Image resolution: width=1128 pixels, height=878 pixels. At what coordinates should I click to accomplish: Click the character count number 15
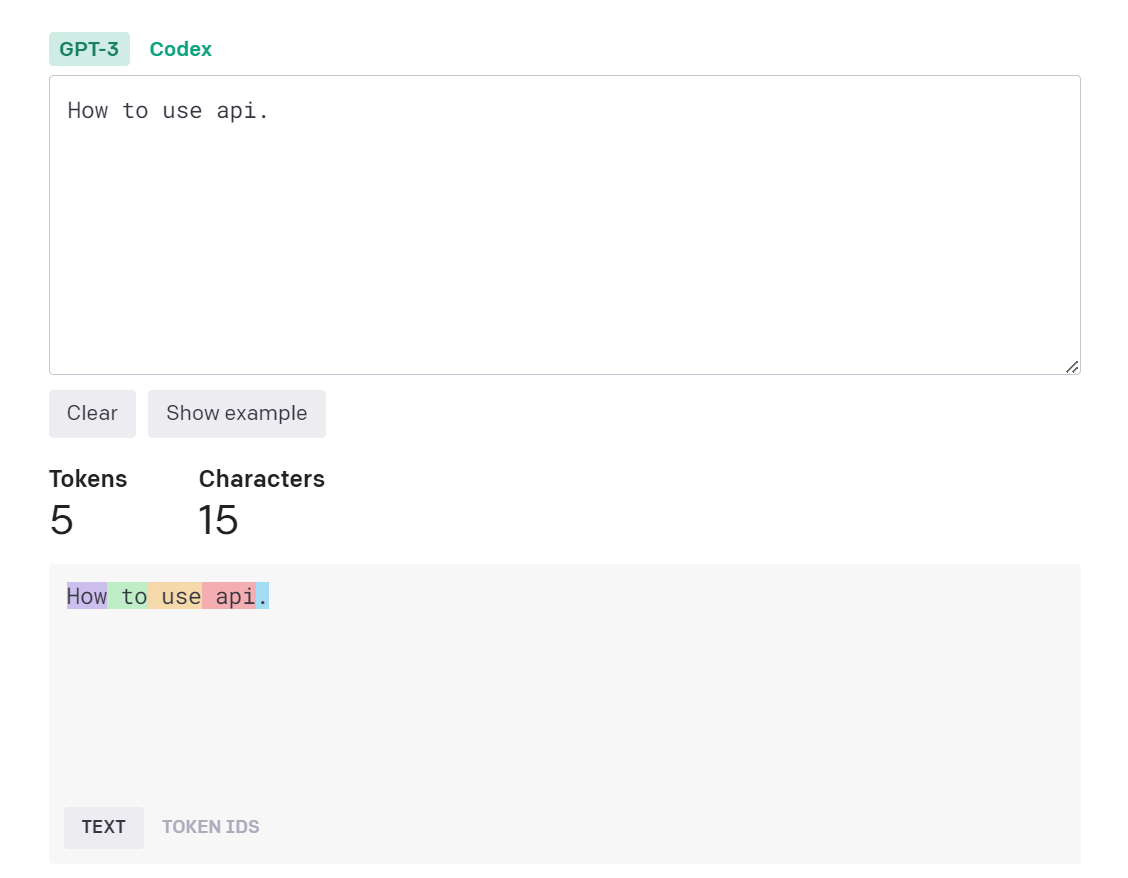218,521
